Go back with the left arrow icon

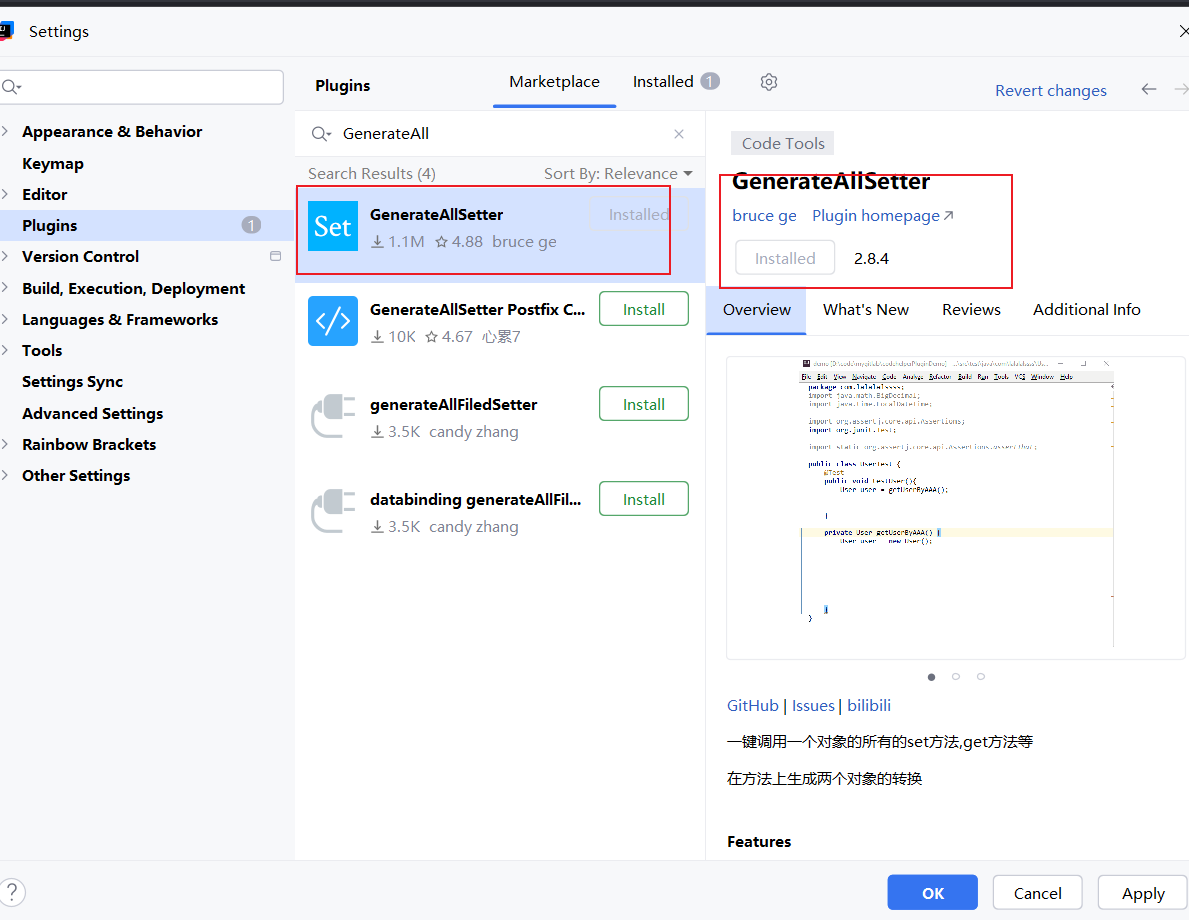point(1149,89)
